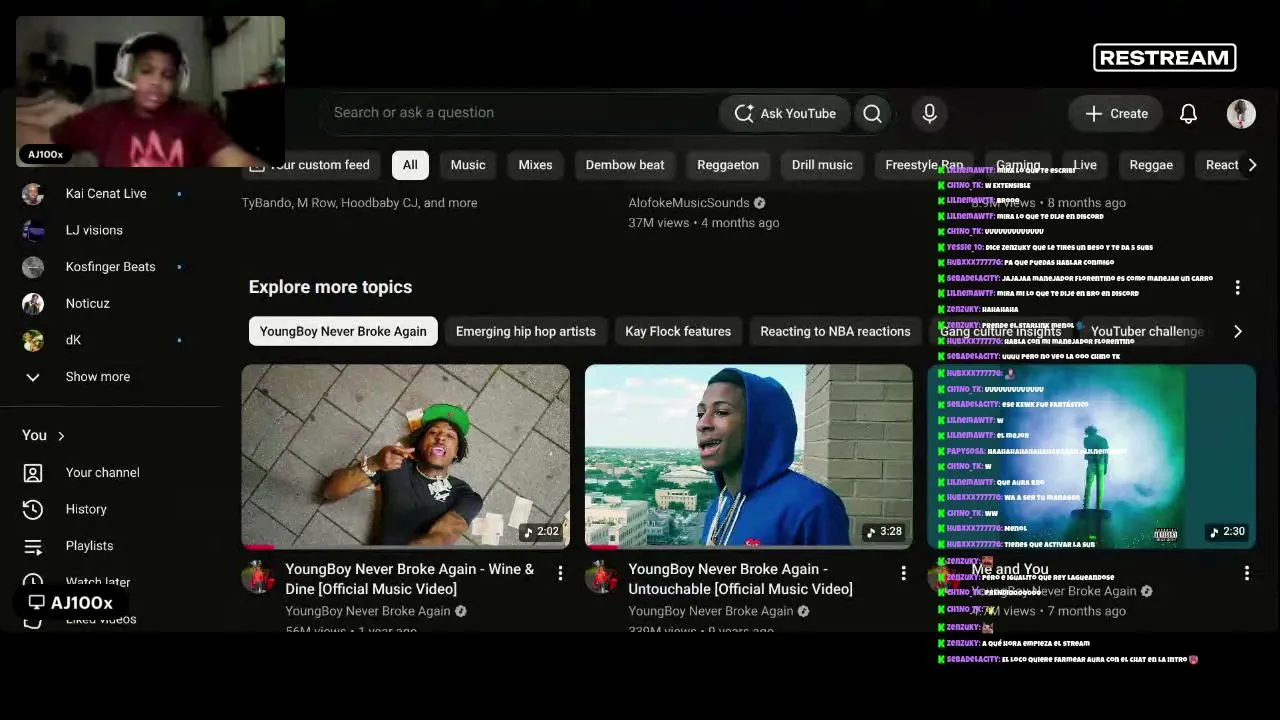Viewport: 1280px width, 720px height.
Task: Play the Untouchable video thumbnail
Action: 749,457
